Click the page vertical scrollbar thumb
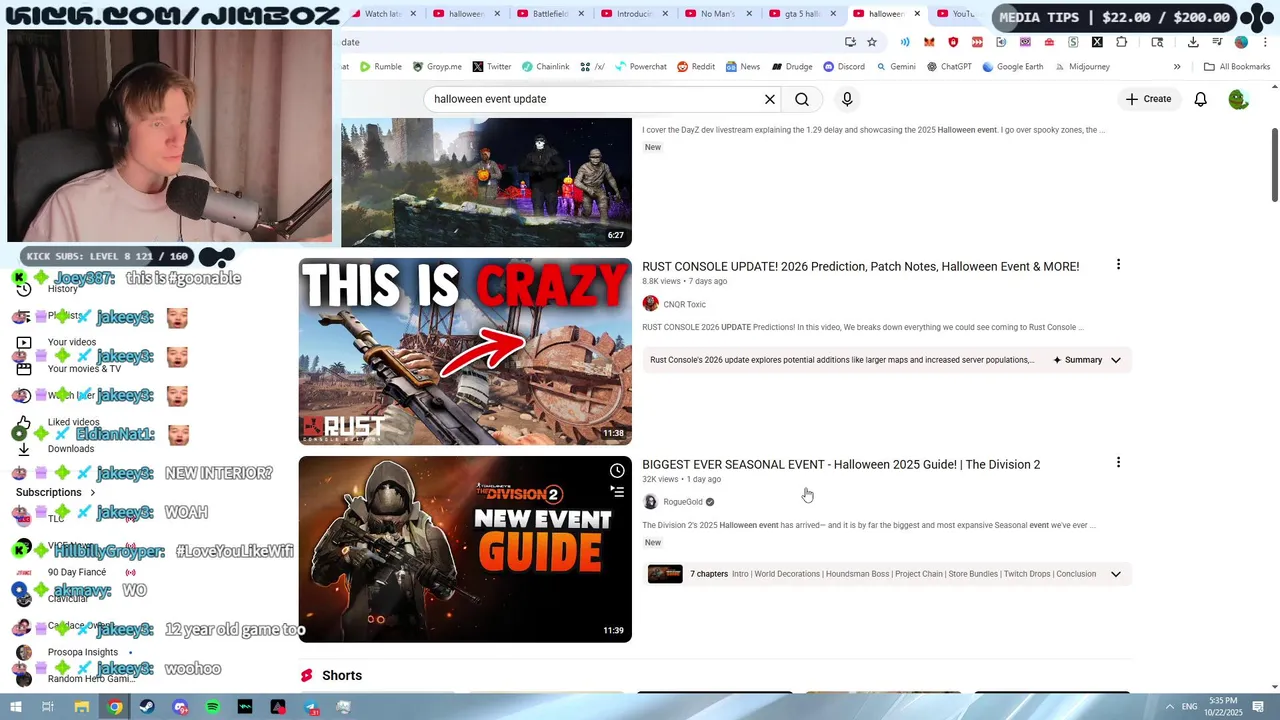1280x720 pixels. point(1275,164)
